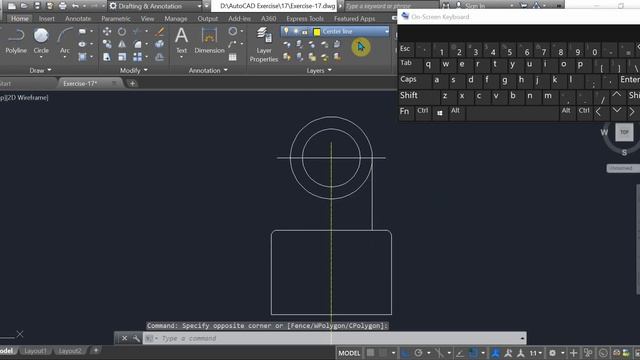The width and height of the screenshot is (640, 360).
Task: Click the yellow Center line layer color swatch
Action: coord(317,32)
